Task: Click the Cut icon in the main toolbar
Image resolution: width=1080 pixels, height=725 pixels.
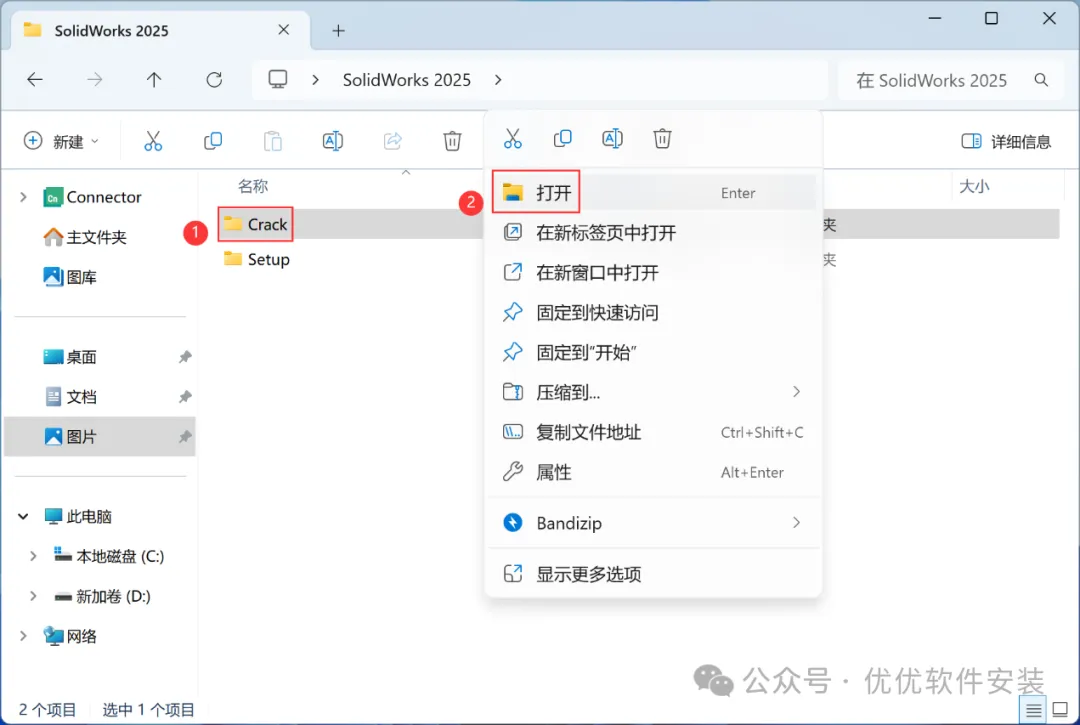Action: point(153,141)
